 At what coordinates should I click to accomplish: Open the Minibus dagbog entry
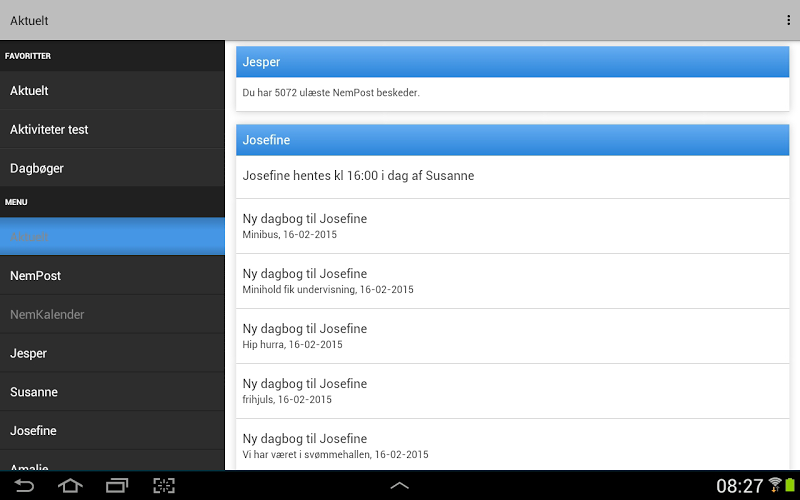pyautogui.click(x=512, y=226)
